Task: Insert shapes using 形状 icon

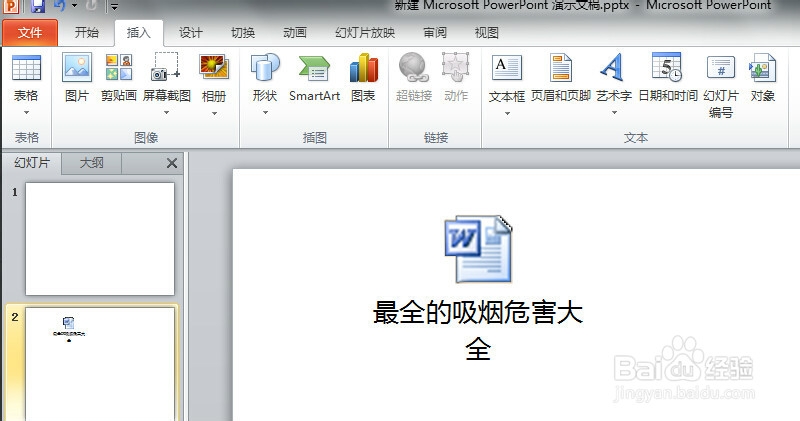Action: pyautogui.click(x=265, y=68)
